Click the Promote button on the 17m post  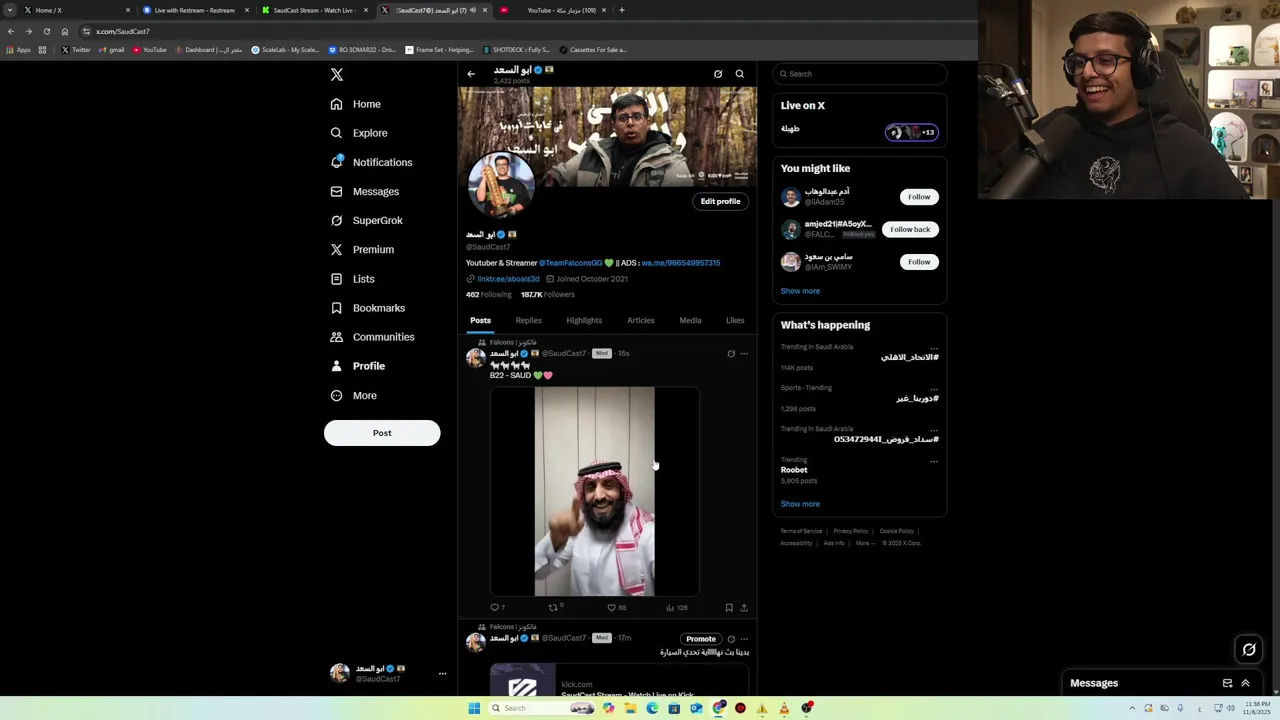(x=701, y=639)
